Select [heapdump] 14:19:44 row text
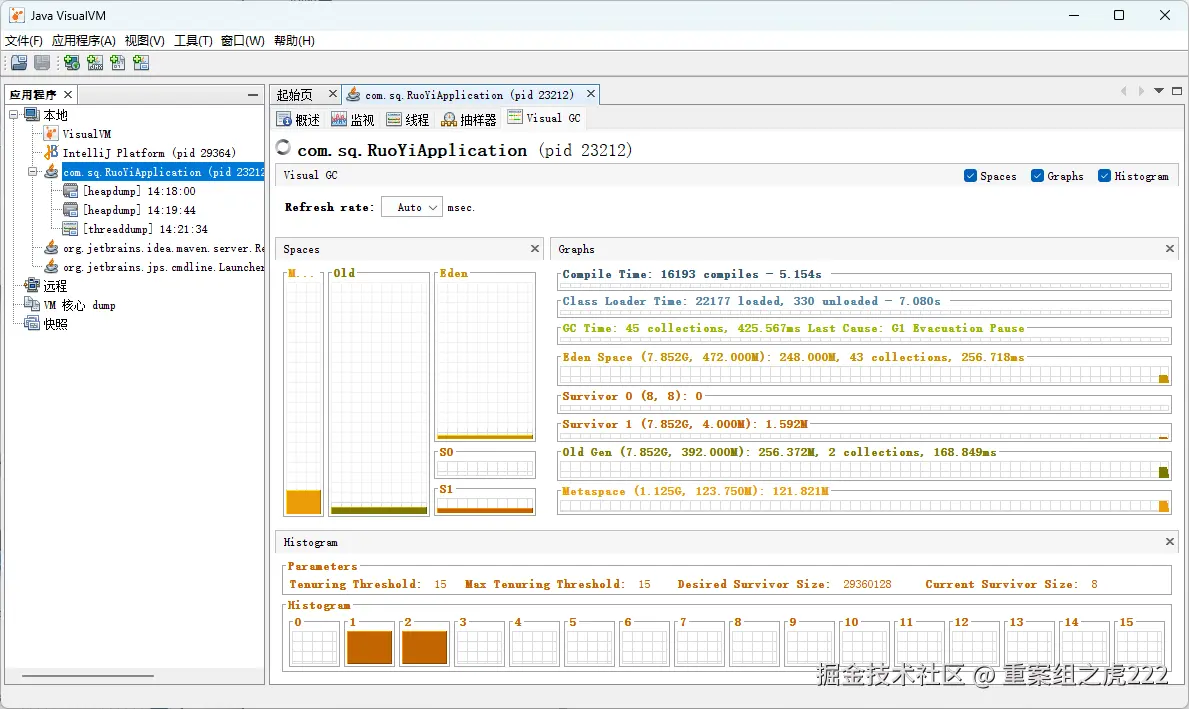Image resolution: width=1189 pixels, height=709 pixels. [140, 210]
